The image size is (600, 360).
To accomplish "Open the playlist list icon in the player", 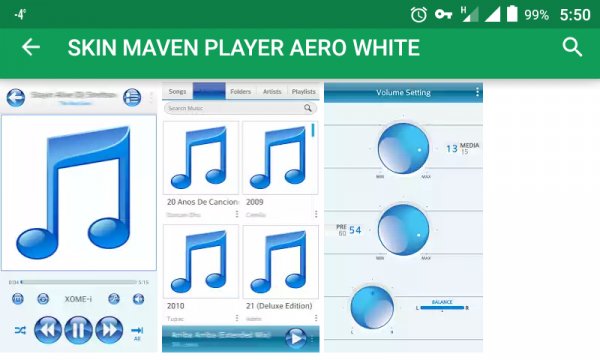I will coord(132,97).
